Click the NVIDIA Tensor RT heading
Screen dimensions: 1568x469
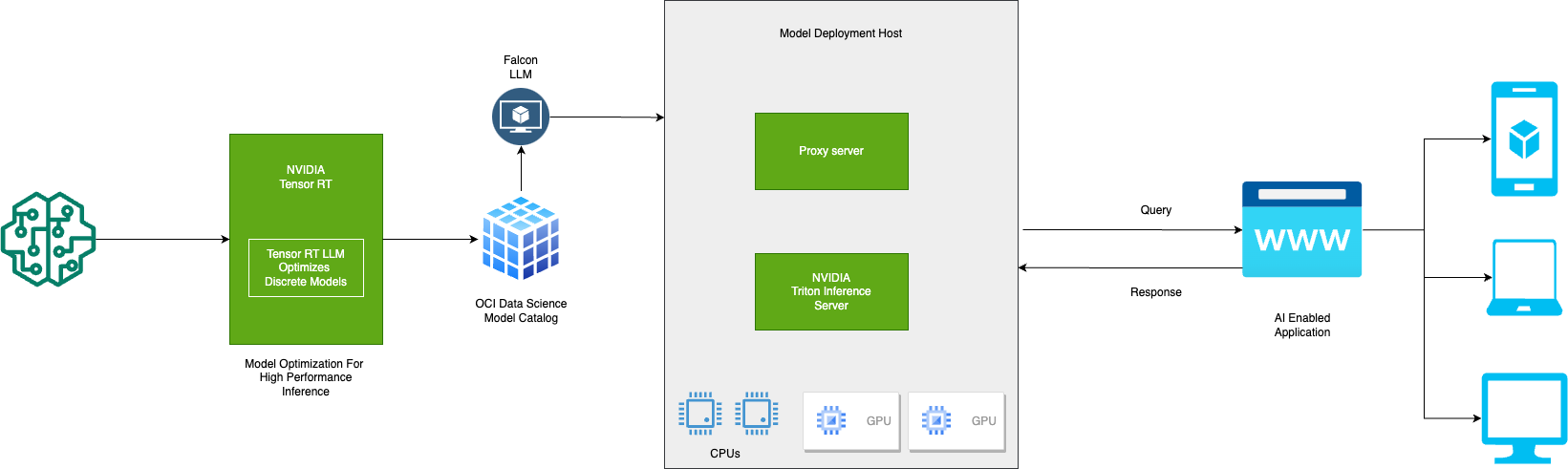click(x=306, y=177)
